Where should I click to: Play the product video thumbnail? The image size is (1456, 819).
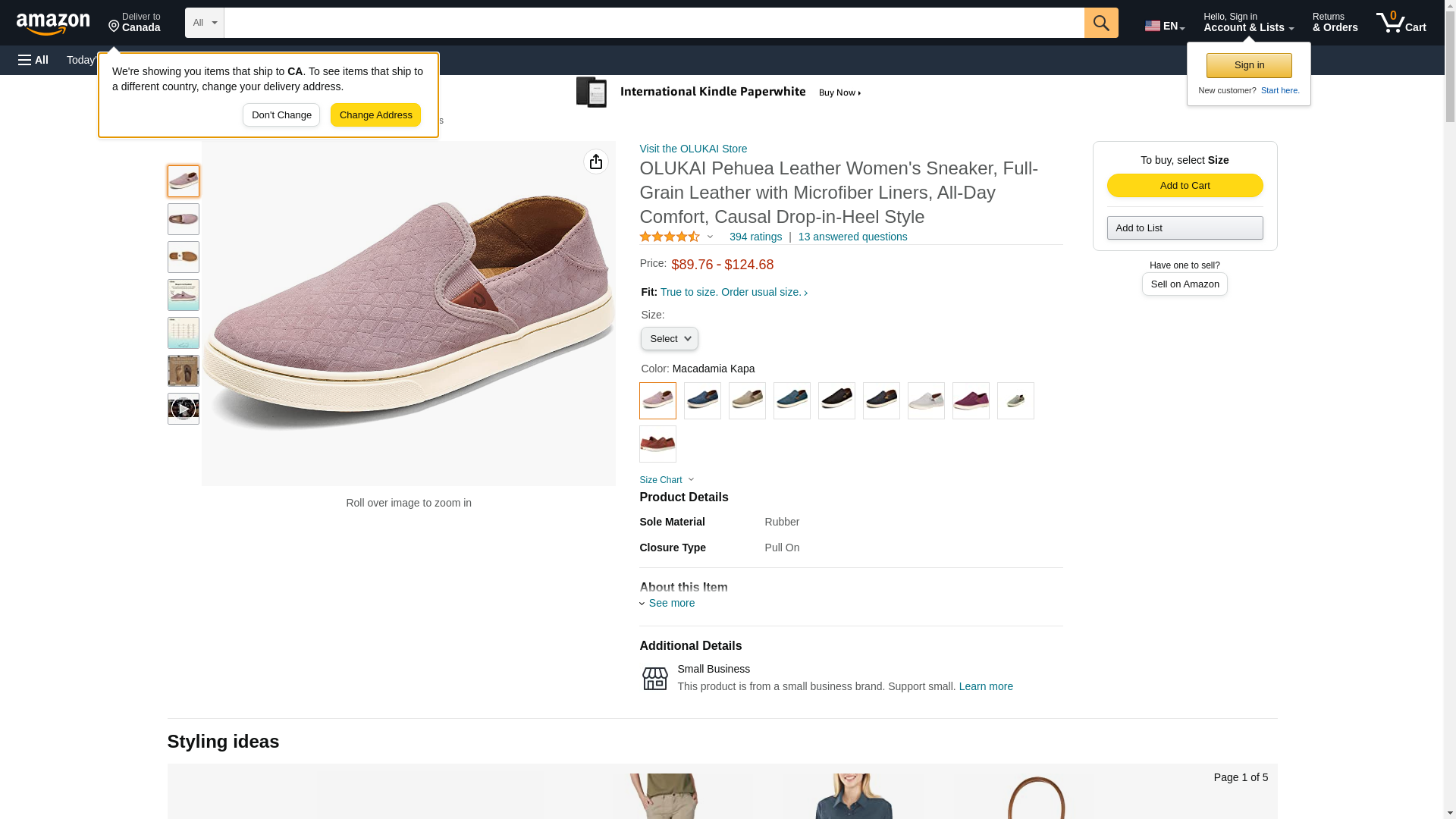click(184, 409)
